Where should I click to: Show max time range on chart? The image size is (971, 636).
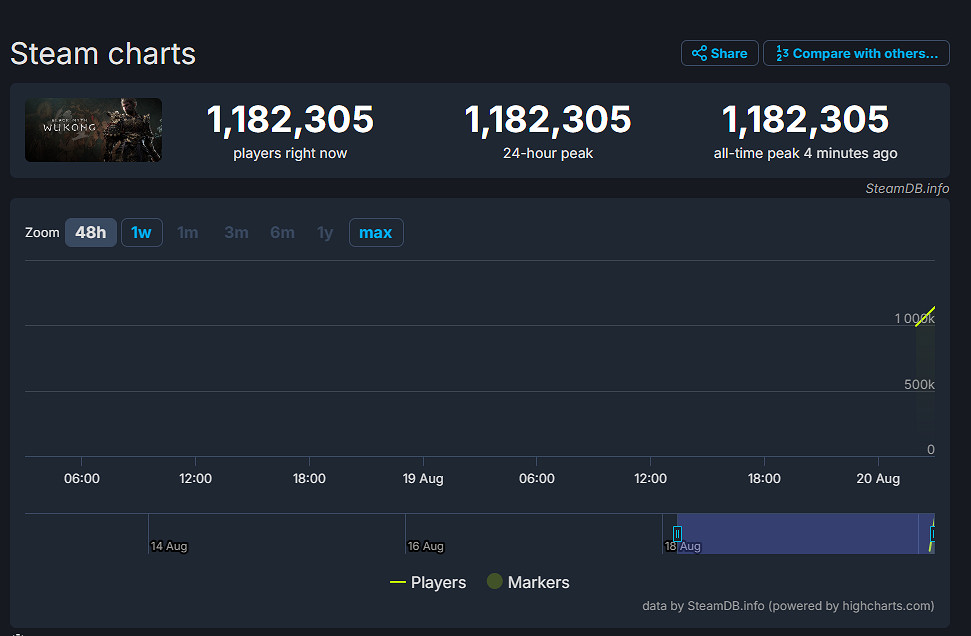(x=375, y=233)
